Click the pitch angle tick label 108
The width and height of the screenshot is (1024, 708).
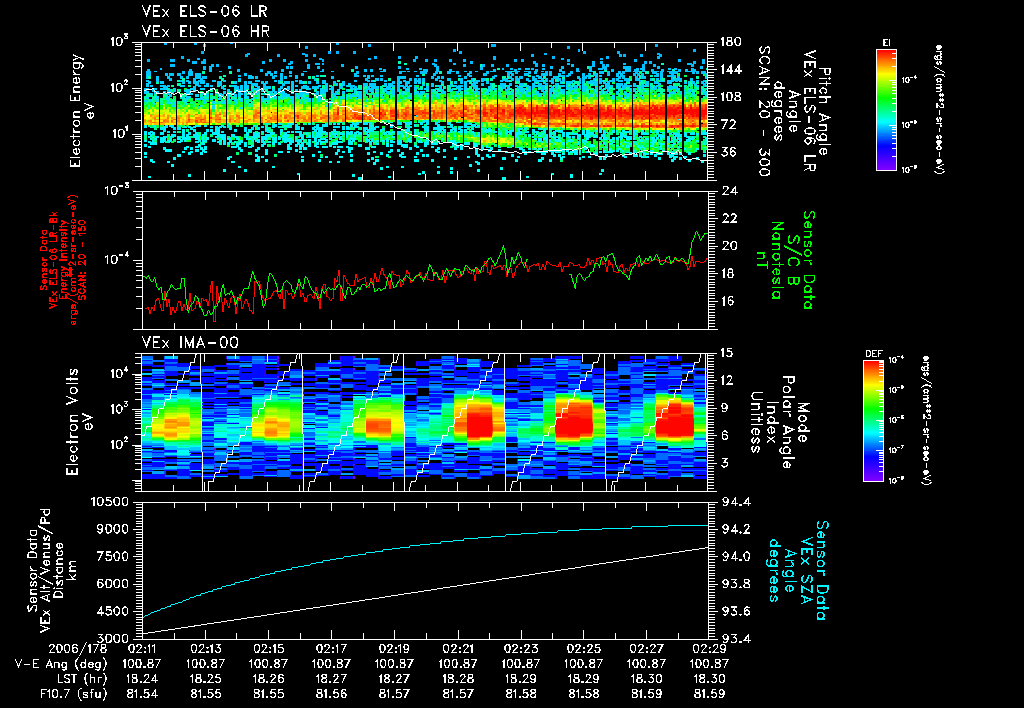click(x=730, y=97)
